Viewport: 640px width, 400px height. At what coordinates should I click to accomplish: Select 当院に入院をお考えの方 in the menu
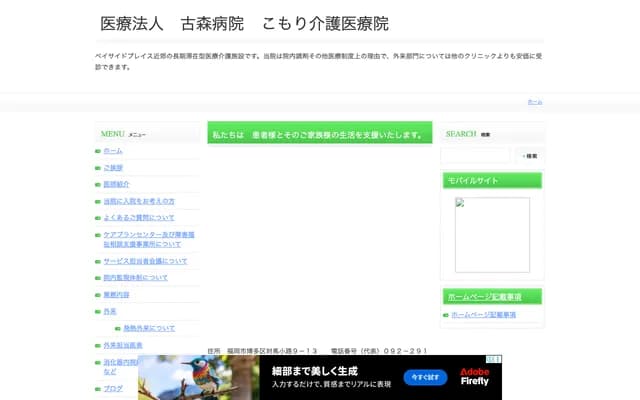(138, 201)
